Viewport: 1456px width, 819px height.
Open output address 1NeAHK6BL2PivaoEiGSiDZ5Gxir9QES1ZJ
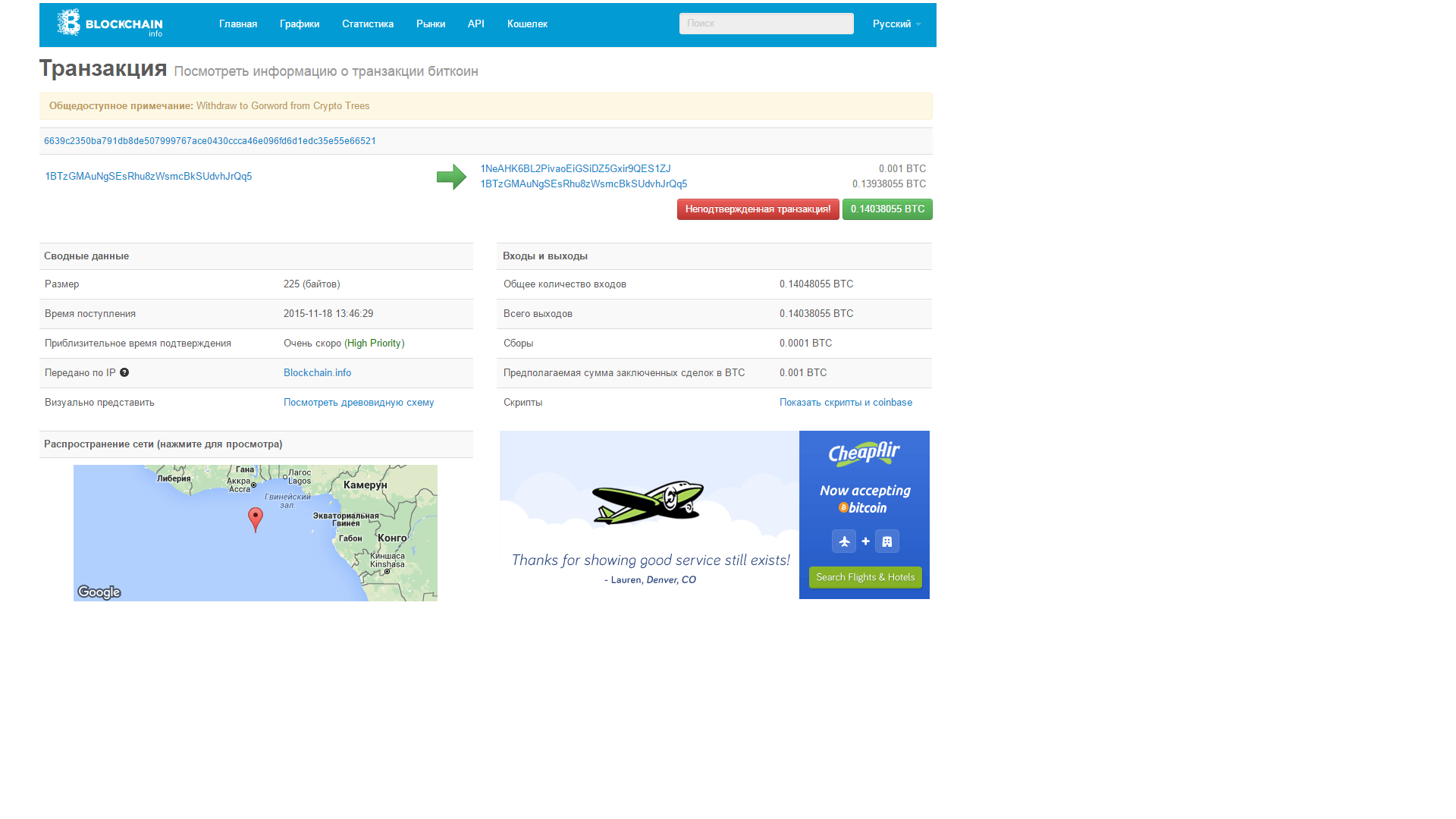tap(576, 168)
